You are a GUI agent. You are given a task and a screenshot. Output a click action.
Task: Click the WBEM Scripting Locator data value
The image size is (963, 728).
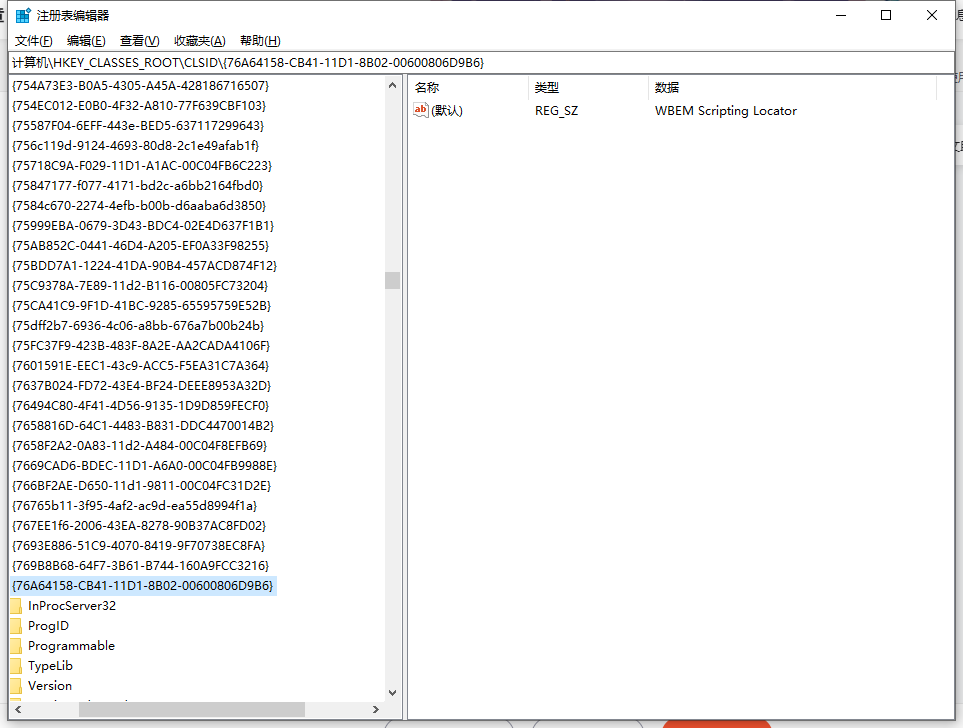pos(726,111)
